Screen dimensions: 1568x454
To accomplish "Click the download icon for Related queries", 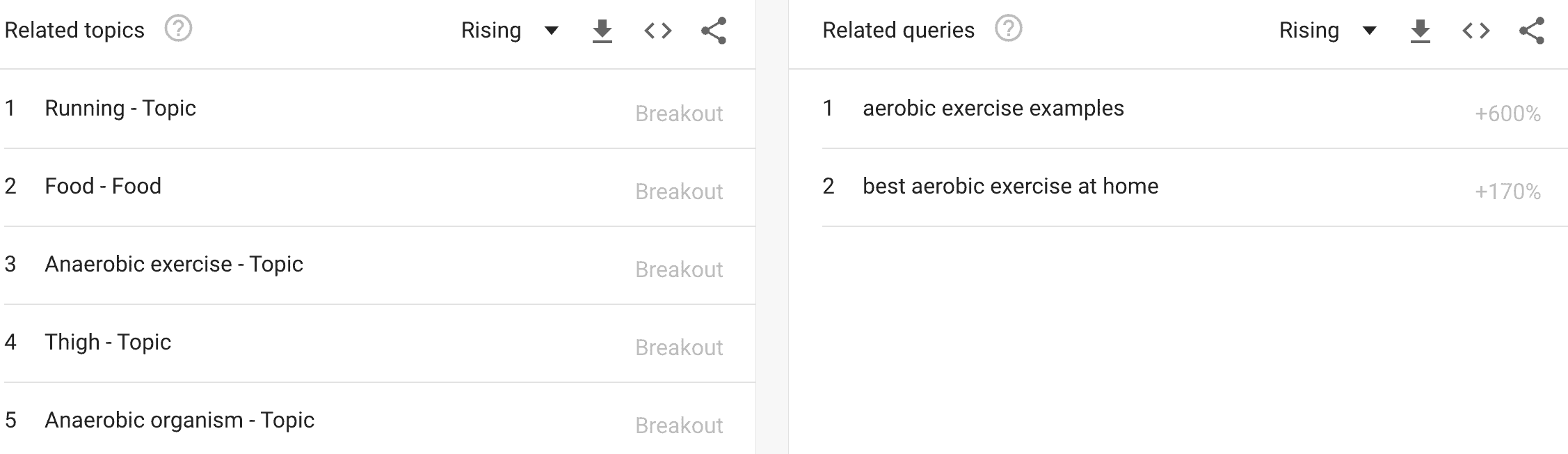I will pyautogui.click(x=1421, y=30).
